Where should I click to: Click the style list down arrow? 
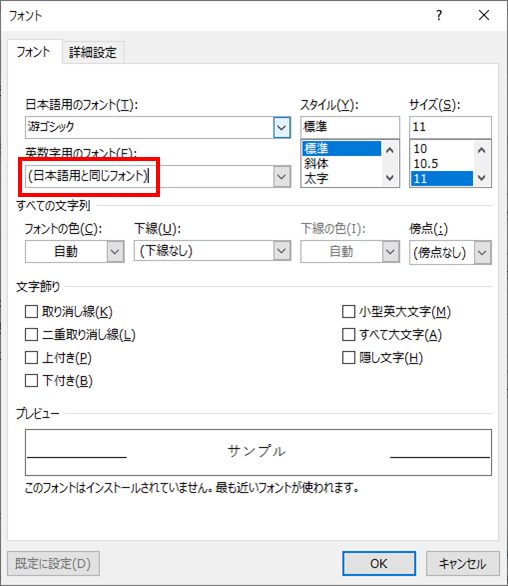[x=390, y=178]
